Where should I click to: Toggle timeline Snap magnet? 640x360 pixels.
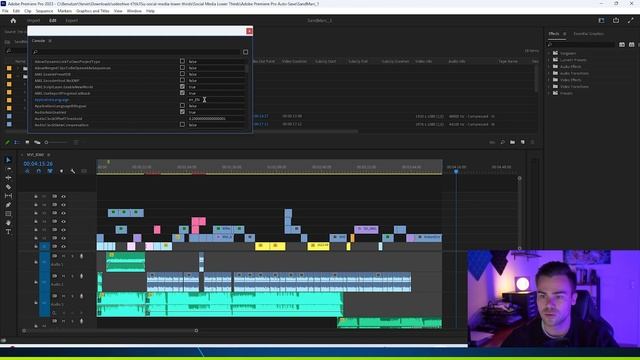[x=38, y=171]
